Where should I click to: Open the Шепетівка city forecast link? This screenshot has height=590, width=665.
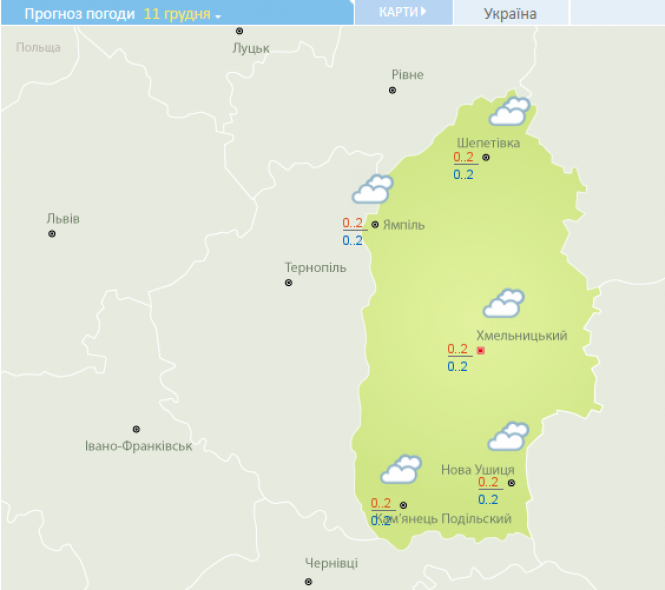click(x=488, y=142)
